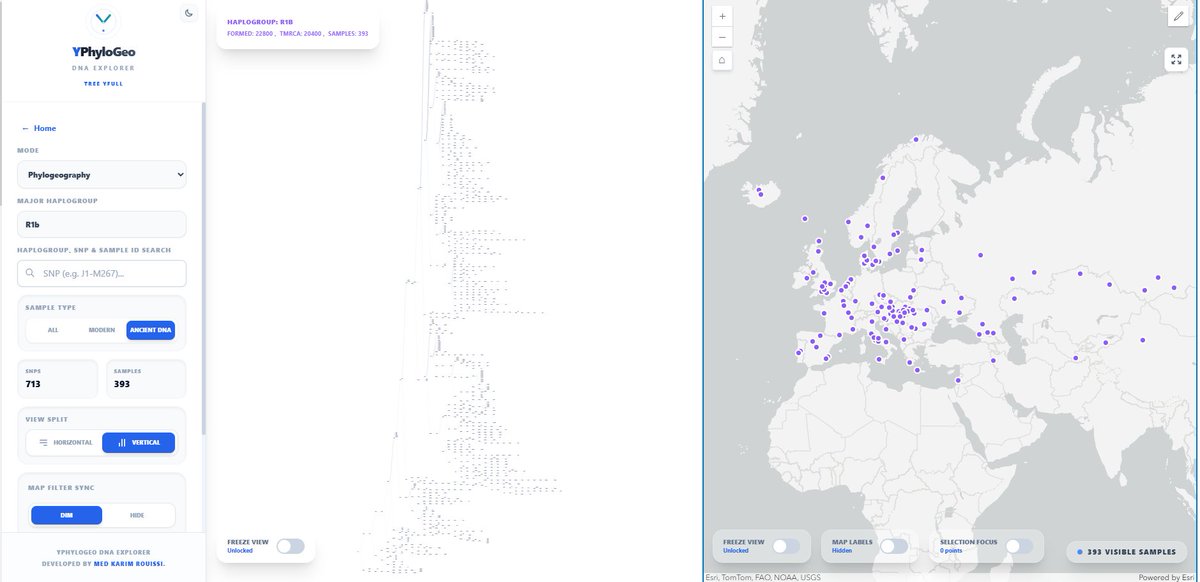Open the Mode dropdown
The image size is (1200, 582).
tap(102, 174)
